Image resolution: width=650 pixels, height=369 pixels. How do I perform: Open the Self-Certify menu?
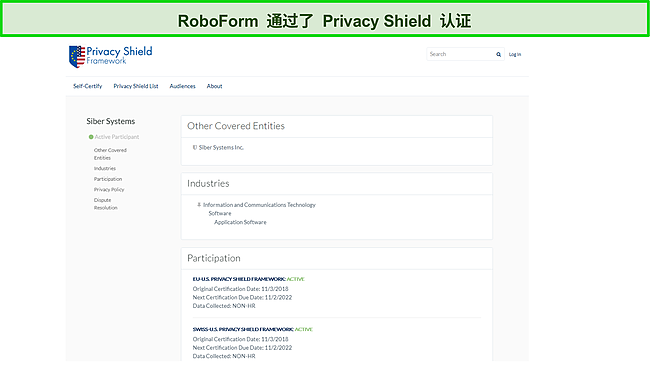point(87,86)
